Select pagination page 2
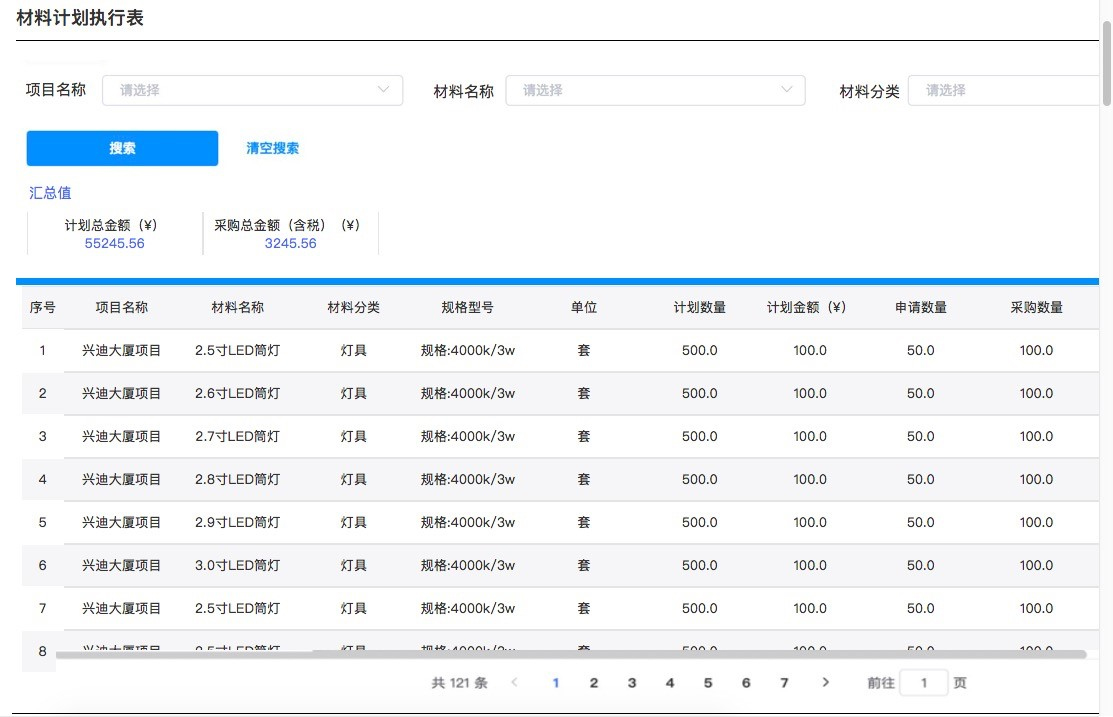 click(594, 683)
